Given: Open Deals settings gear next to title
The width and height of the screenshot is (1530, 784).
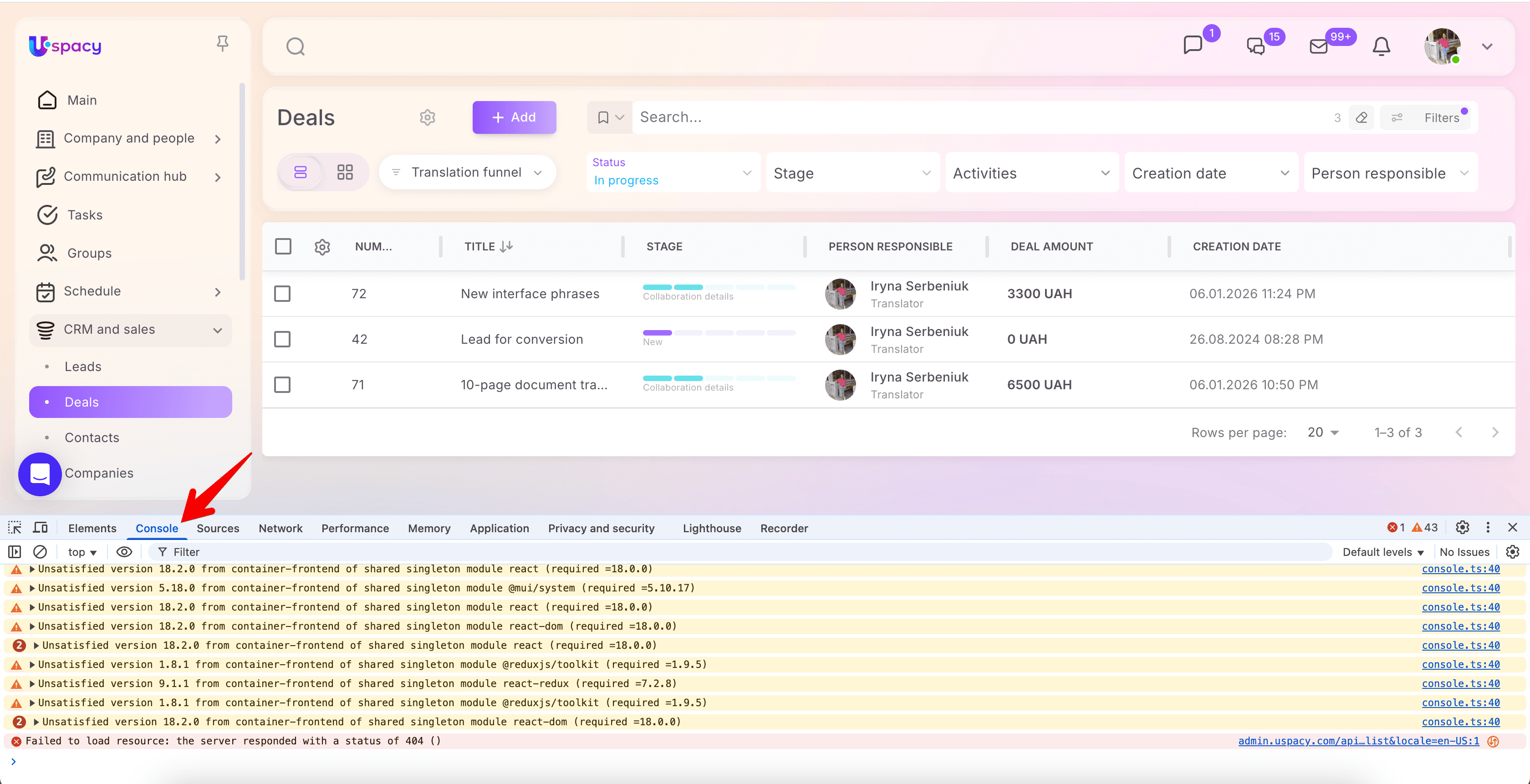Looking at the screenshot, I should click(427, 117).
